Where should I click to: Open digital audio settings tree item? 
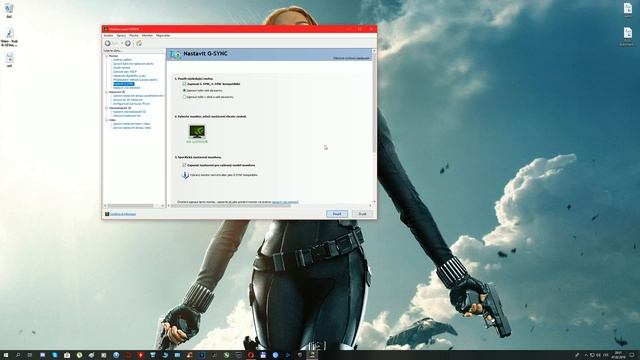coord(129,76)
